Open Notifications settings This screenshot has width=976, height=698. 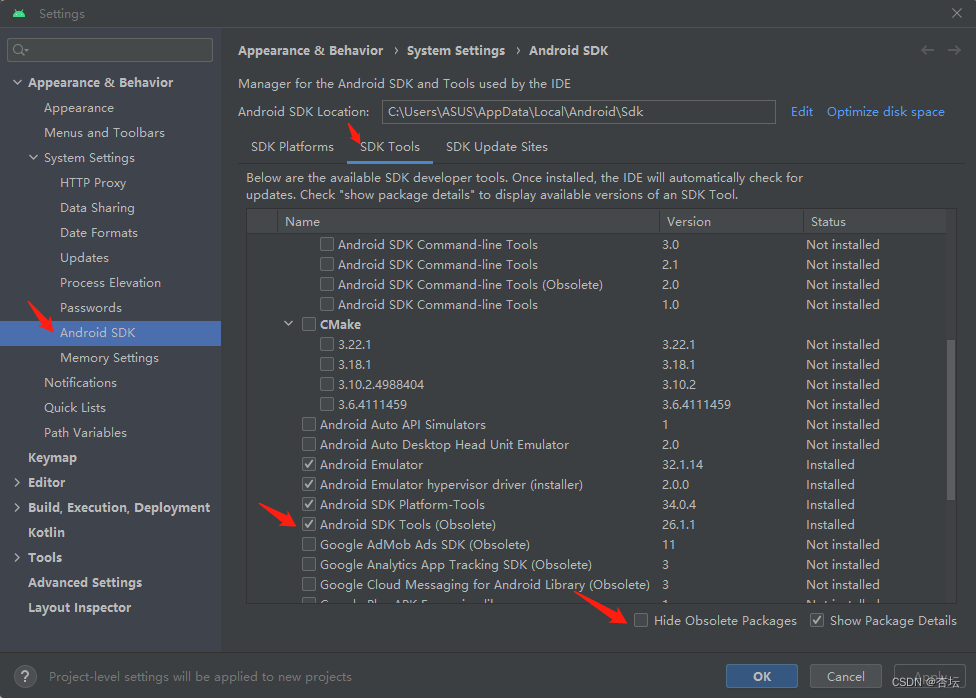pos(80,382)
